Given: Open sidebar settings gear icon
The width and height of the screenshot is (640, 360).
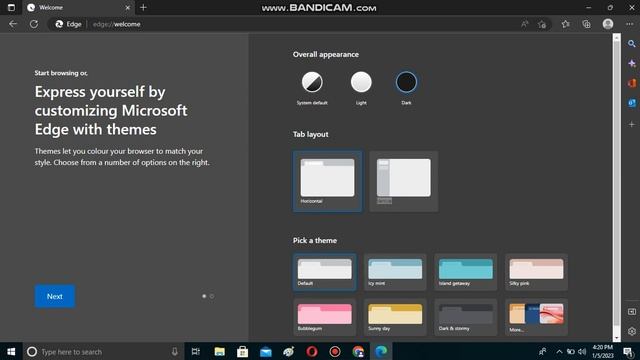Looking at the screenshot, I should [631, 331].
